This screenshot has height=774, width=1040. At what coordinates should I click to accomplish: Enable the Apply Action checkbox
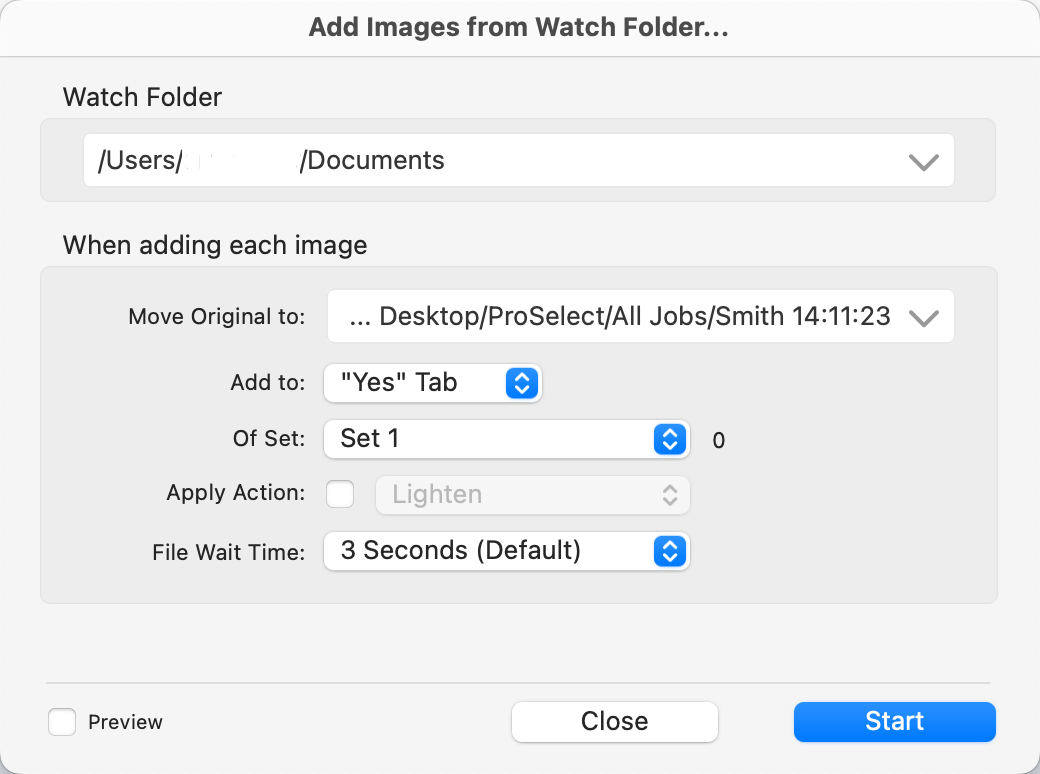(341, 494)
